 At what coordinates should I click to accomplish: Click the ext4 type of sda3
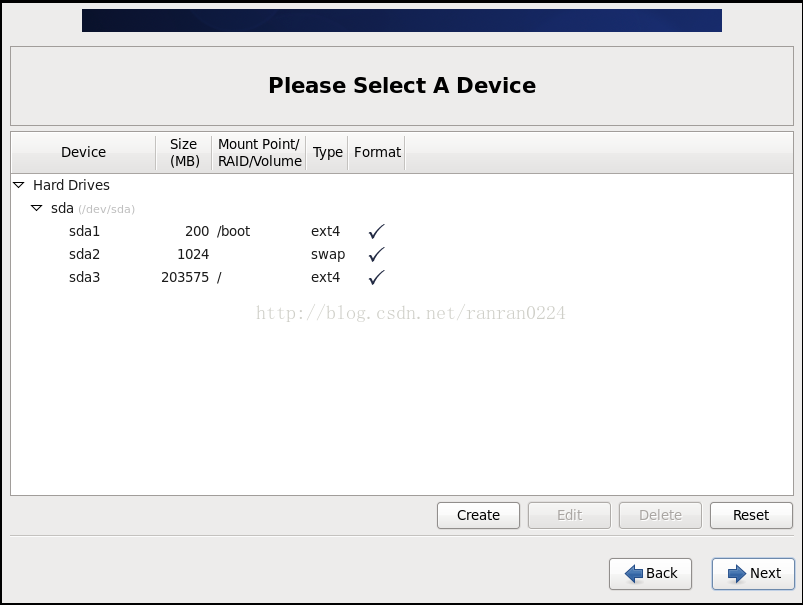325,277
